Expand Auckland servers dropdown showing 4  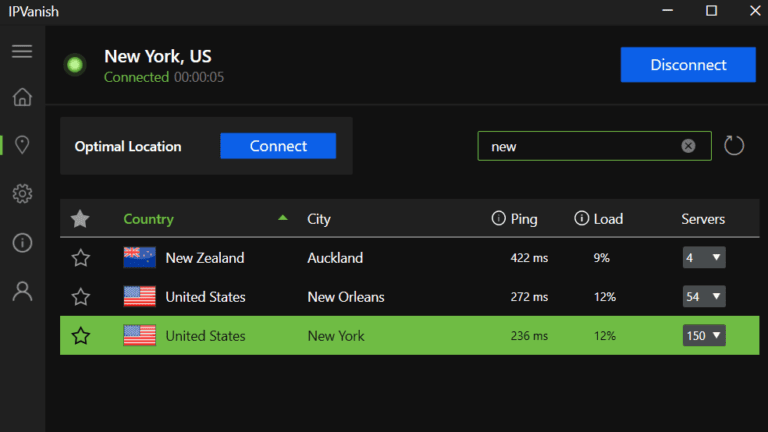coord(704,258)
